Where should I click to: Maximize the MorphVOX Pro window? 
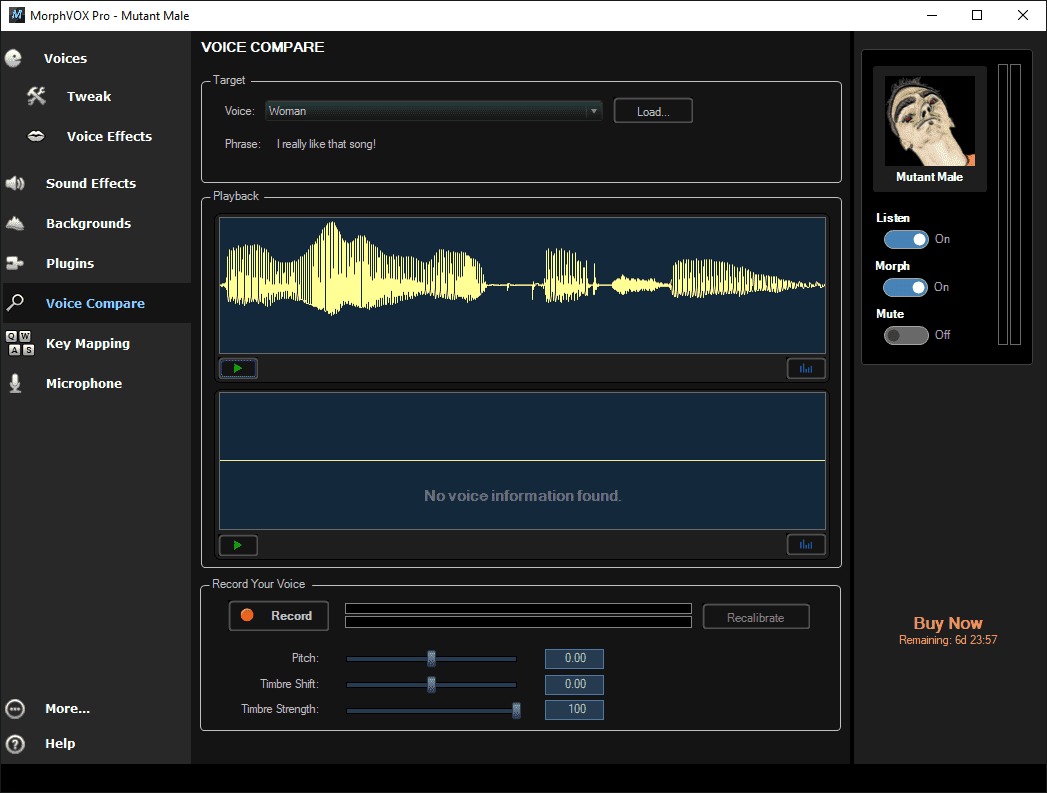tap(977, 15)
